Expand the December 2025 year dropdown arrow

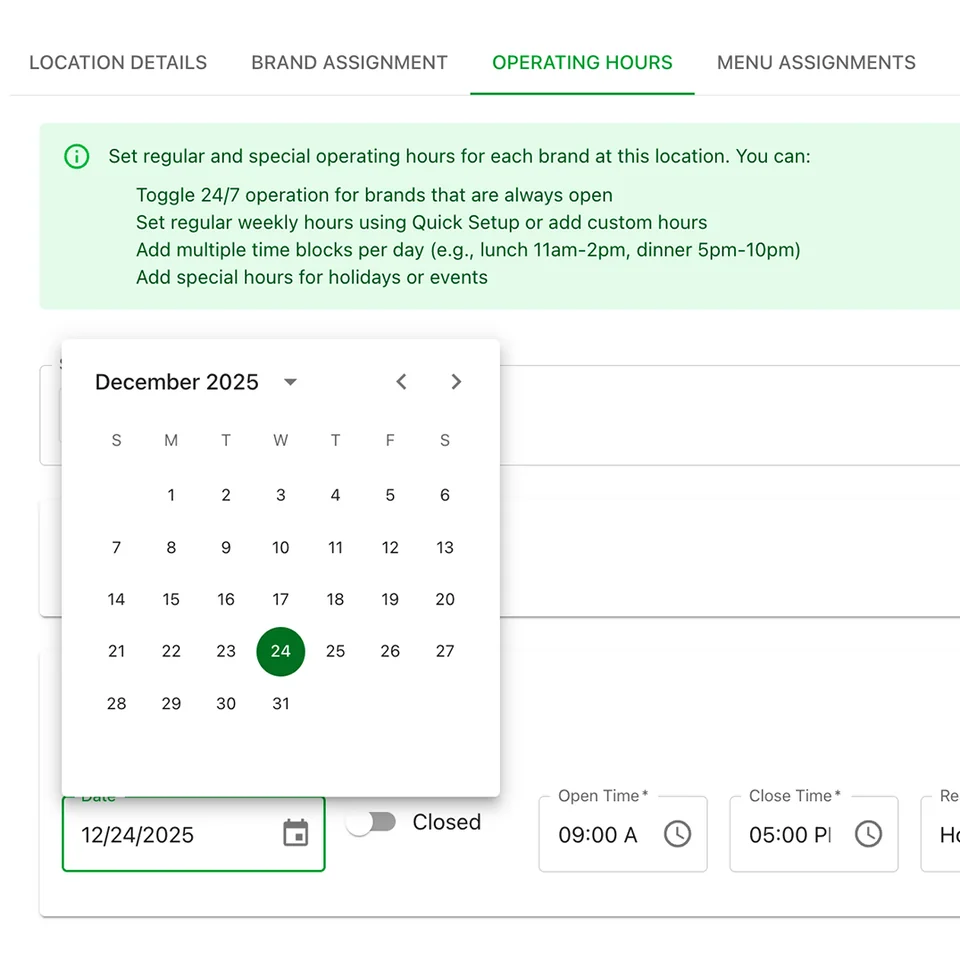(290, 382)
